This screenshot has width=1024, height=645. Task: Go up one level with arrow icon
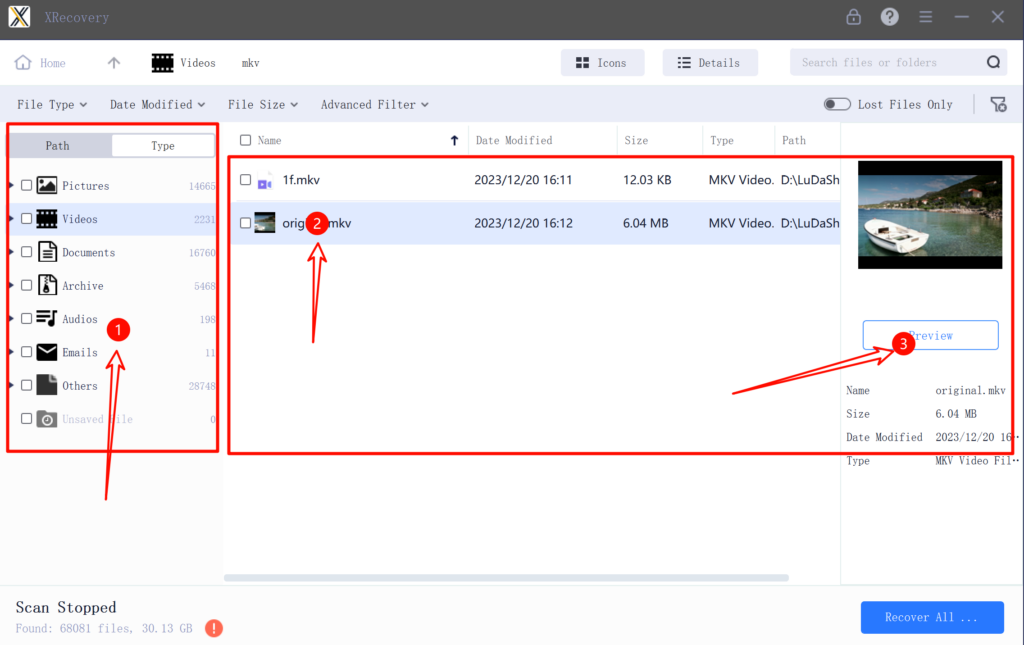pos(114,63)
